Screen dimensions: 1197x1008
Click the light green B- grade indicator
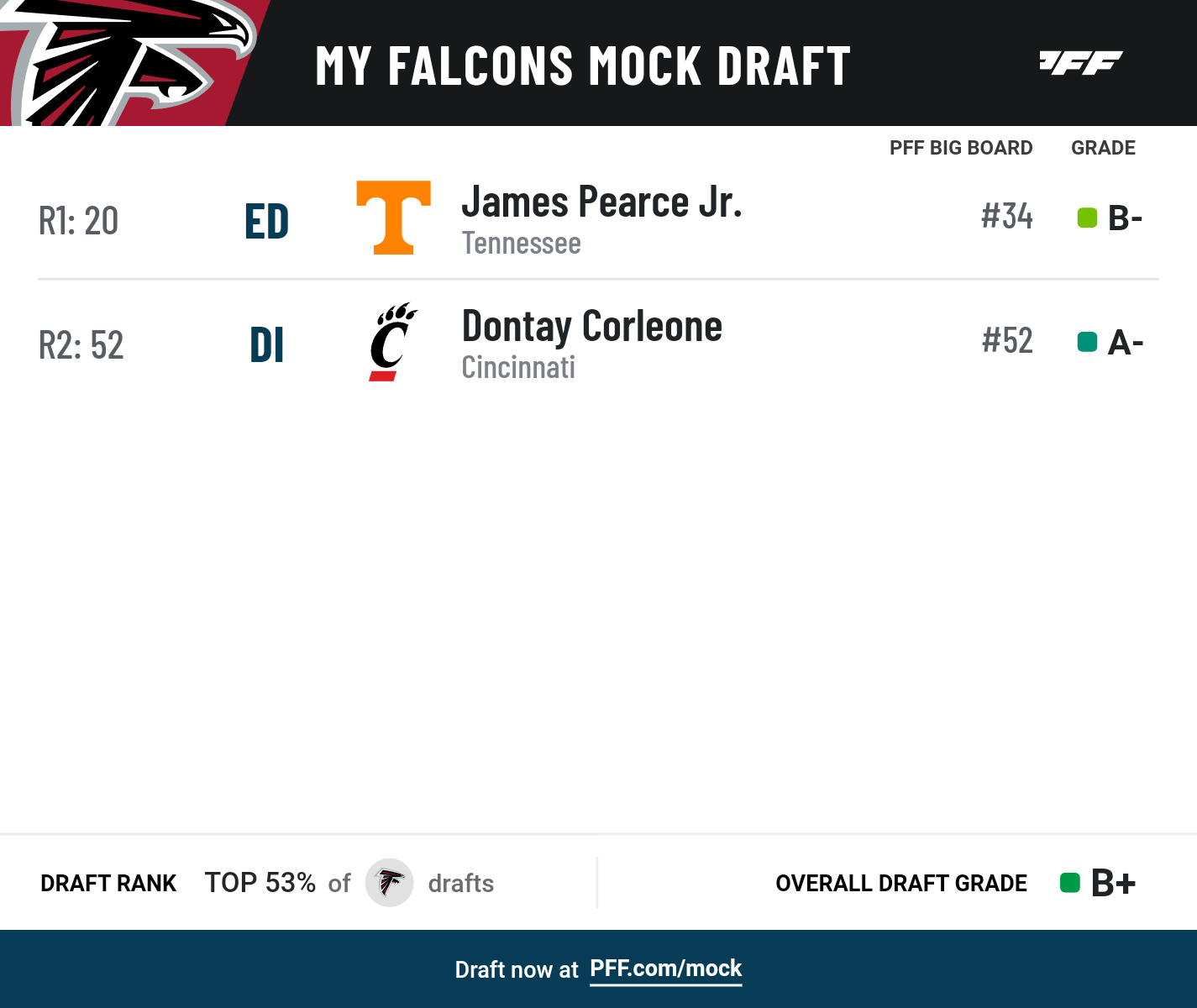click(1087, 218)
